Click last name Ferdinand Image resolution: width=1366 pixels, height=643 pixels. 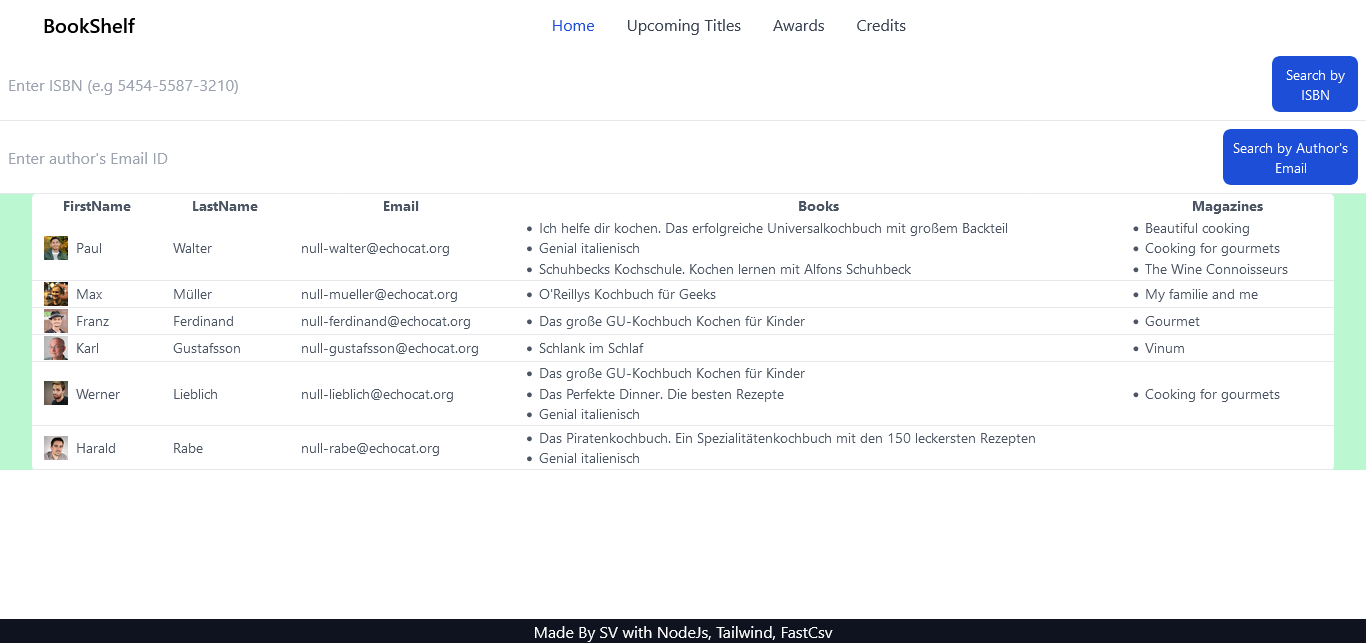click(x=203, y=321)
